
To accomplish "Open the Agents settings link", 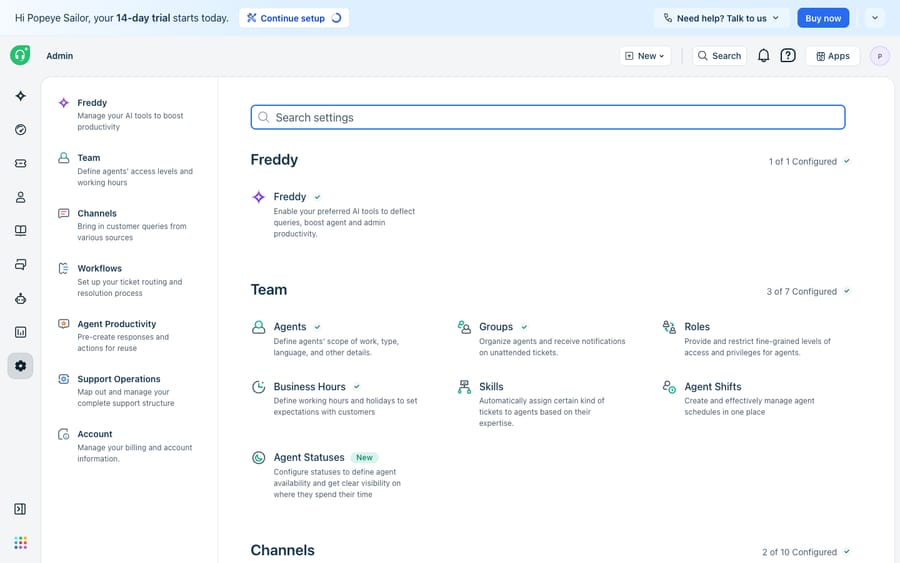I will click(x=289, y=327).
